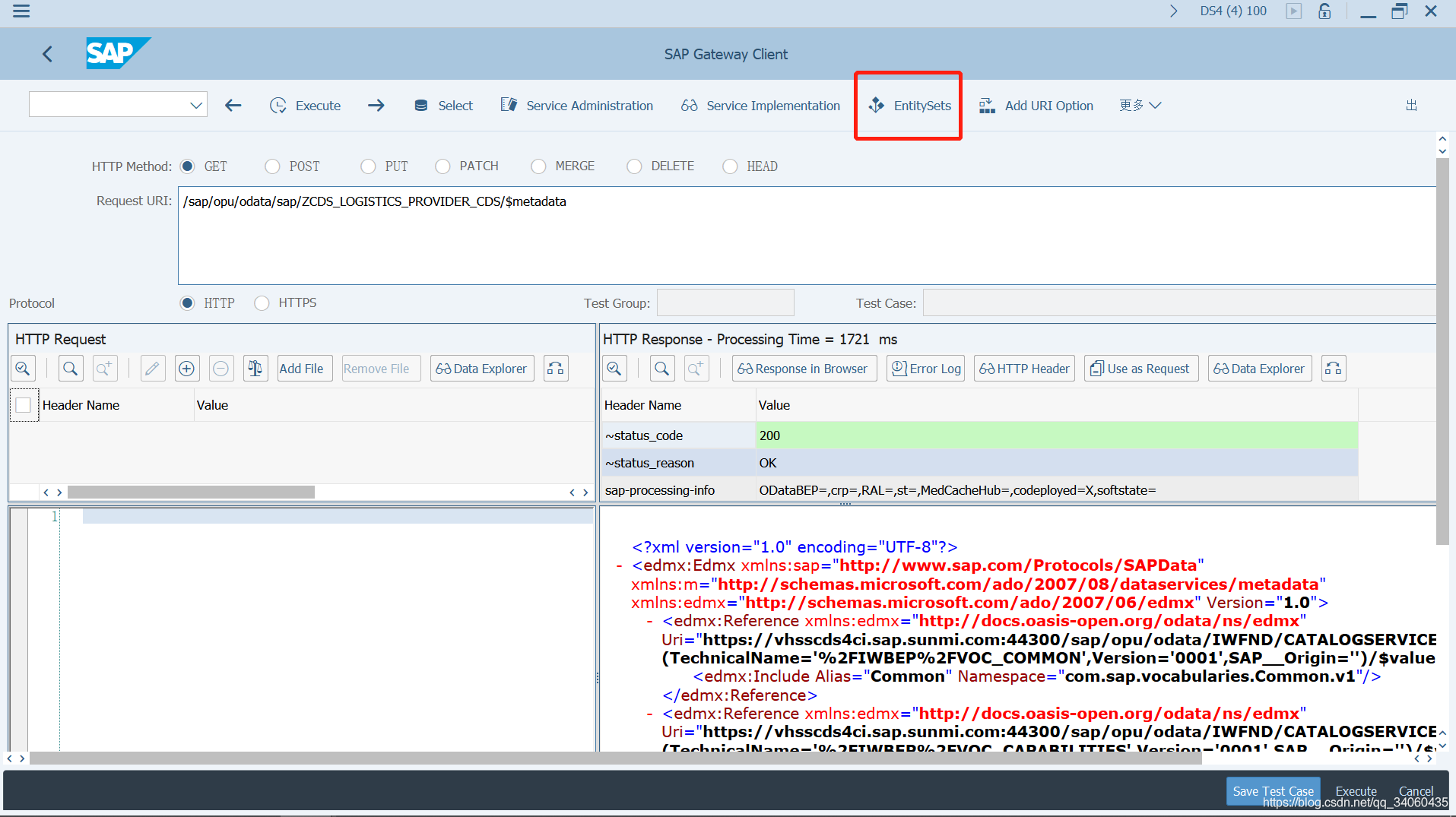
Task: Click the exit icon at toolbar right
Action: click(x=1412, y=106)
